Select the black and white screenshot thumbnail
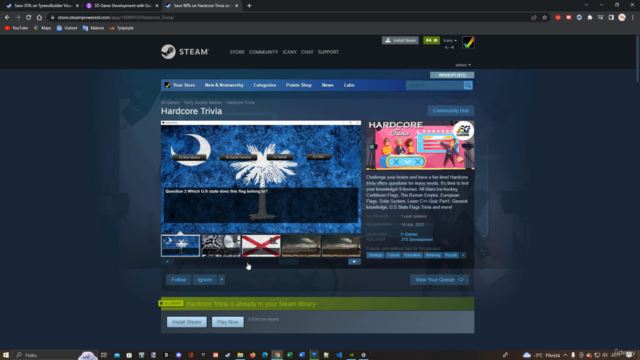Viewport: 640px width, 360px height. [221, 246]
